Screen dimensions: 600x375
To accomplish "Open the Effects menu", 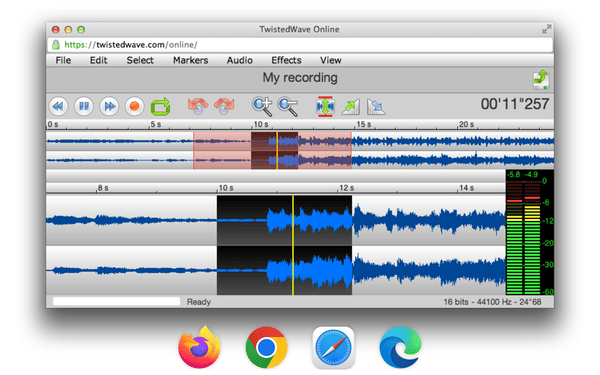I will (x=286, y=60).
